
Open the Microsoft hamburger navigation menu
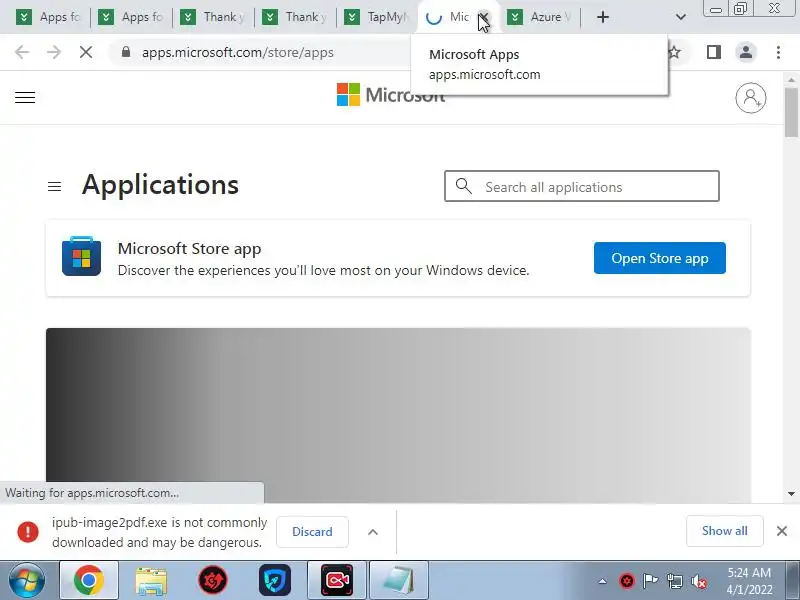point(25,97)
